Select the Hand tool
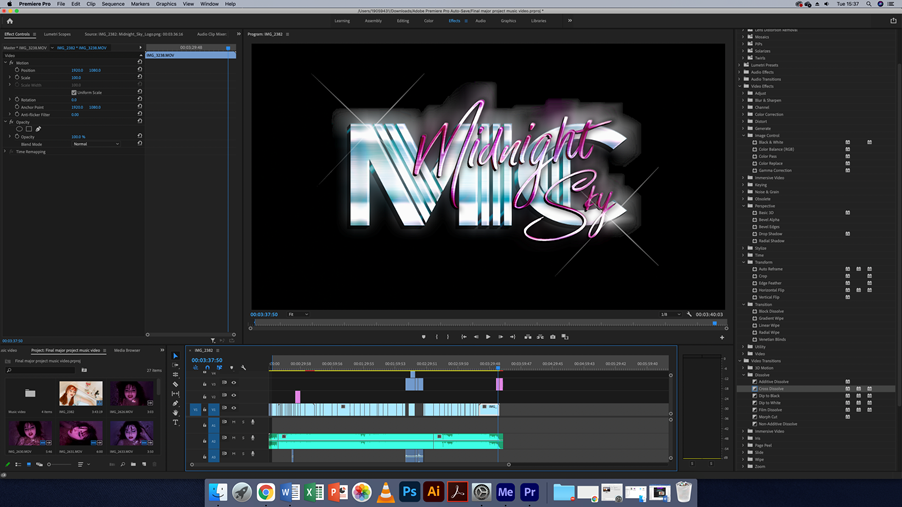The image size is (902, 507). pos(175,412)
